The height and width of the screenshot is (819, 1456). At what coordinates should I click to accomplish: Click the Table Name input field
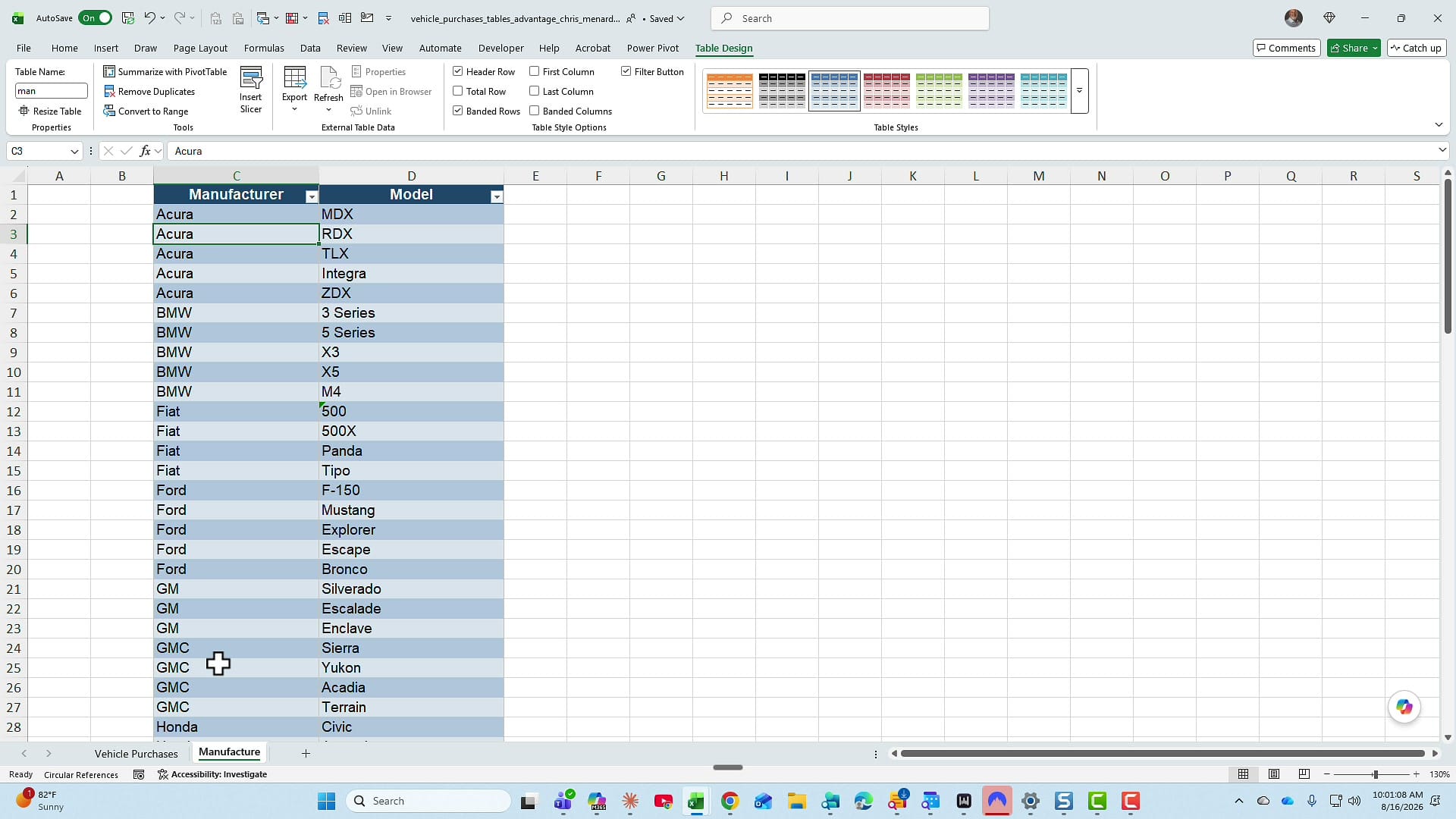(52, 91)
